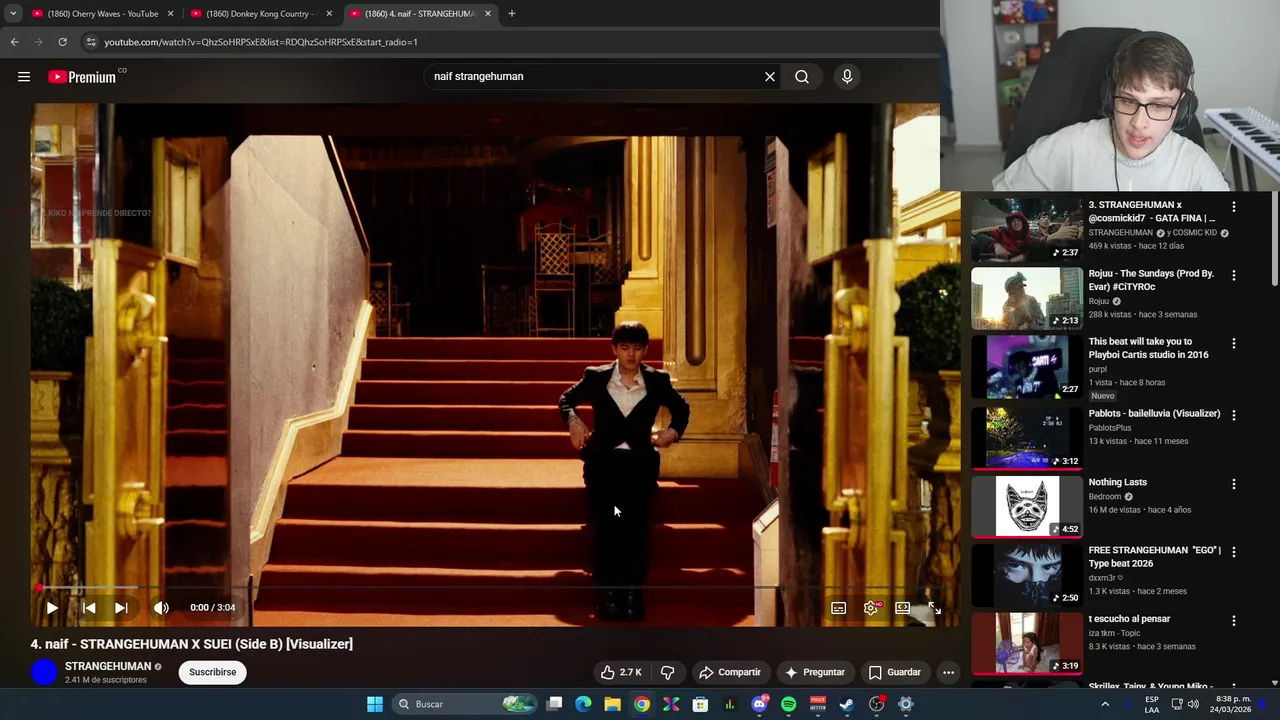
Task: Open more actions below the video
Action: [948, 672]
